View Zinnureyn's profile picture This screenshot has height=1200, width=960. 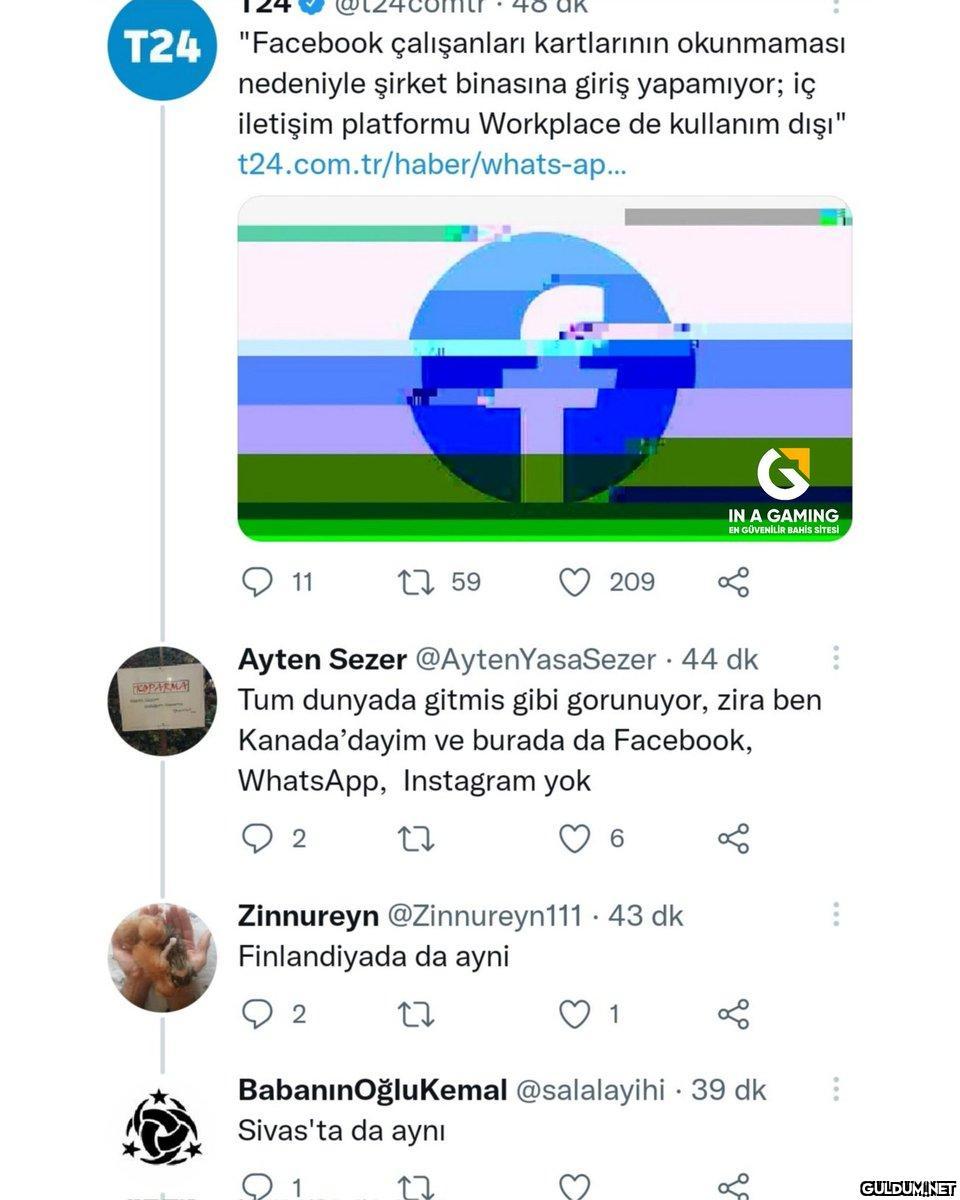tap(162, 957)
